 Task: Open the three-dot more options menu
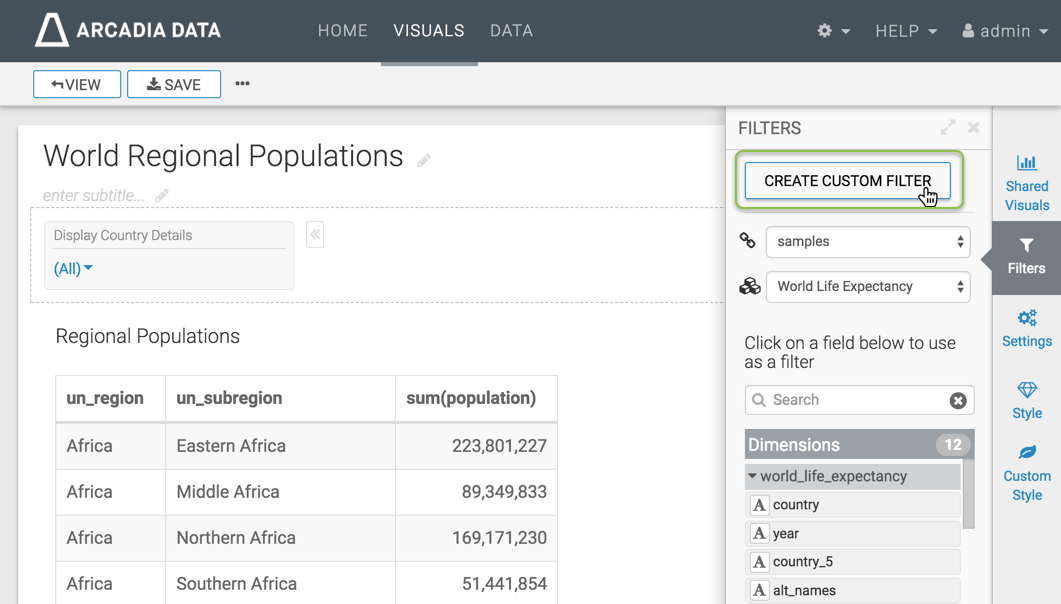[x=242, y=84]
